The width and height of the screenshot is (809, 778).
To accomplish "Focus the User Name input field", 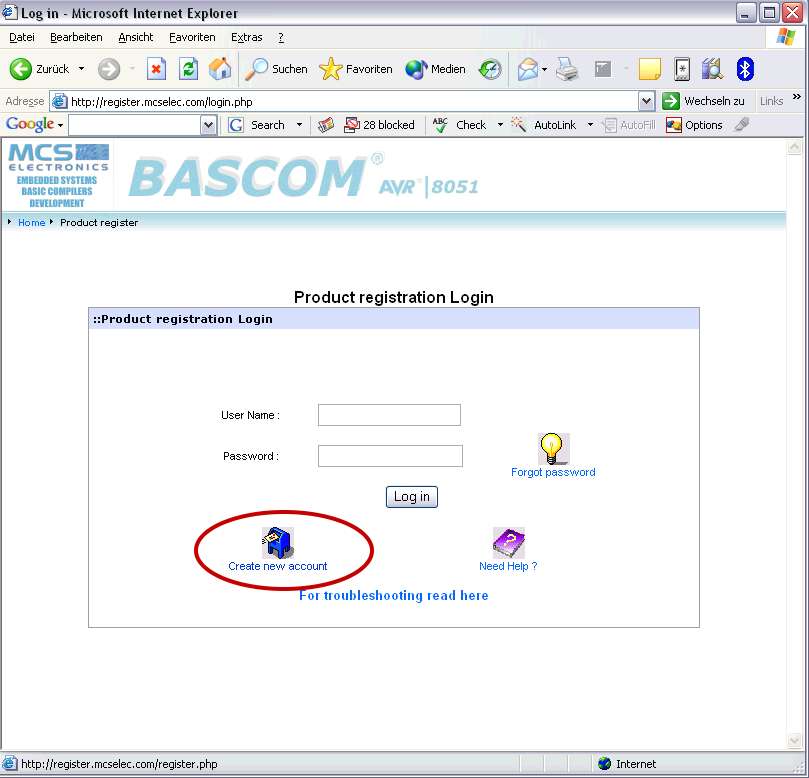I will coord(390,415).
